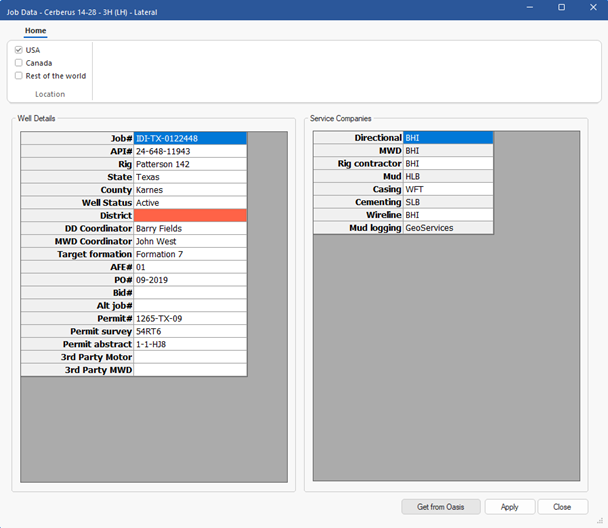Select the Rig field Patterson 142
Screen dimensions: 608x528
point(190,165)
